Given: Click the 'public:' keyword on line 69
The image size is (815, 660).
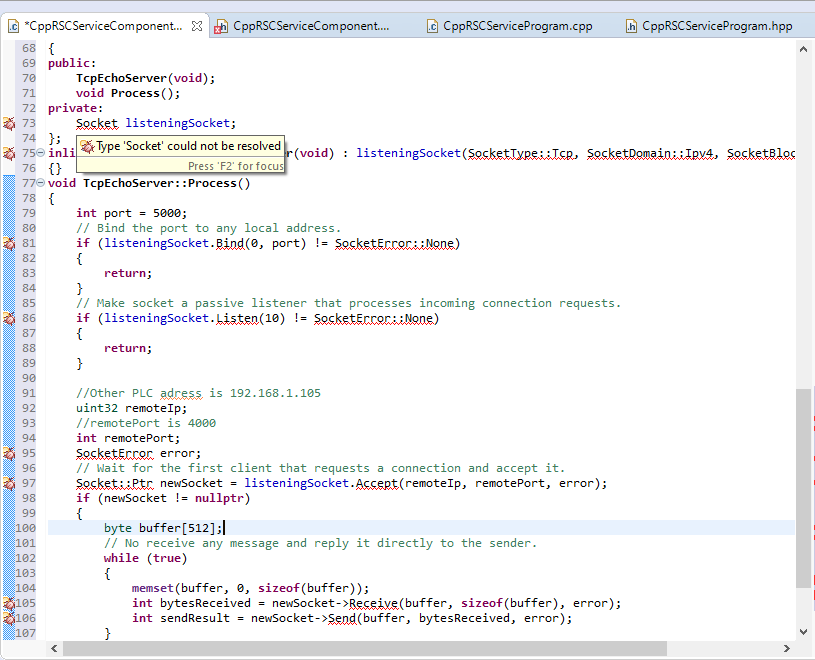Looking at the screenshot, I should [x=72, y=63].
